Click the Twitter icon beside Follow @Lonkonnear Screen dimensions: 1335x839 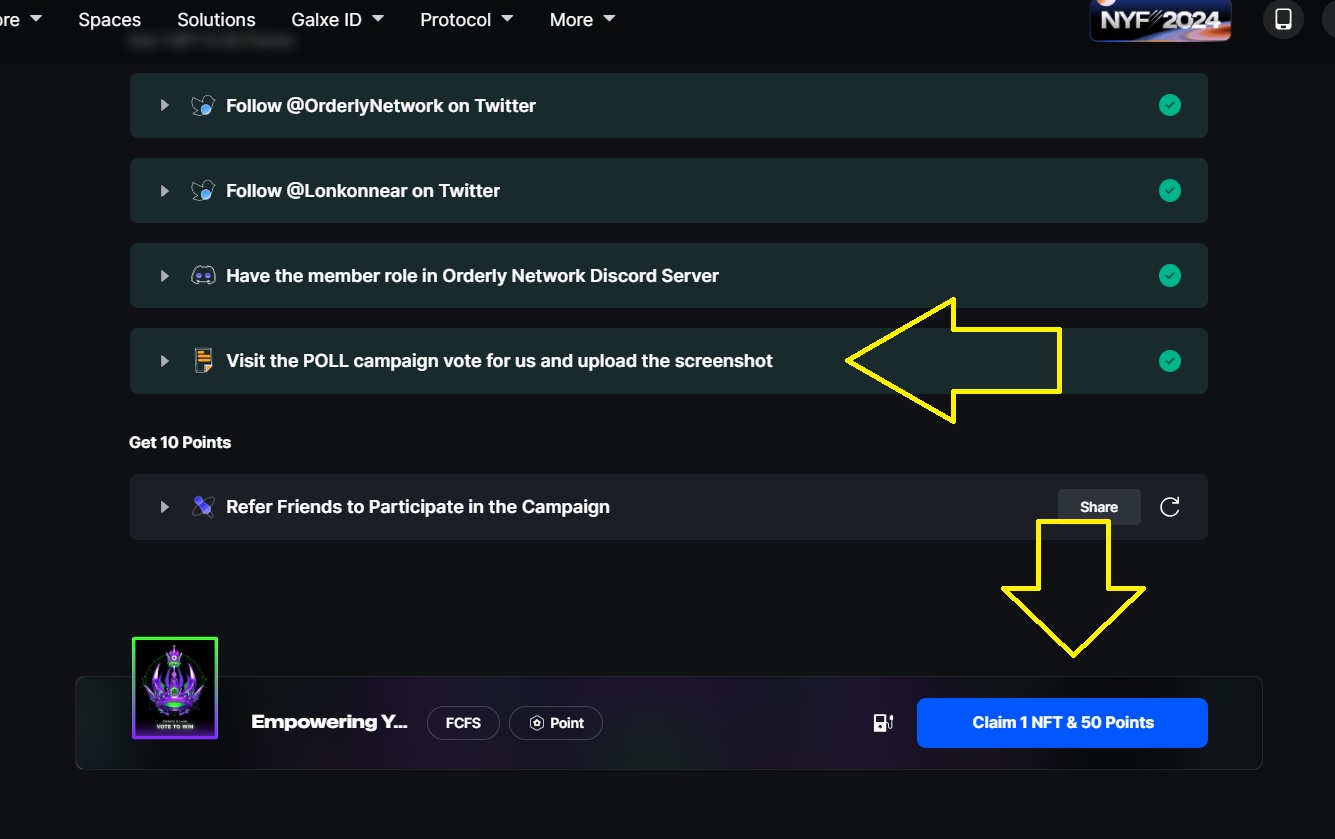tap(203, 191)
